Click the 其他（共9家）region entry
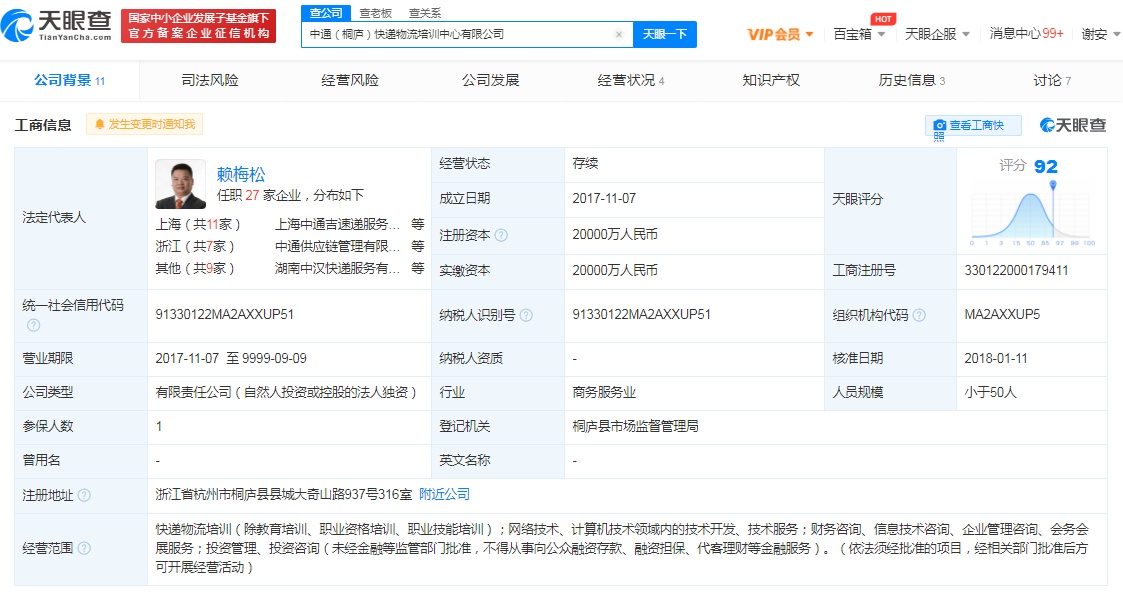The height and width of the screenshot is (600, 1123). [196, 268]
